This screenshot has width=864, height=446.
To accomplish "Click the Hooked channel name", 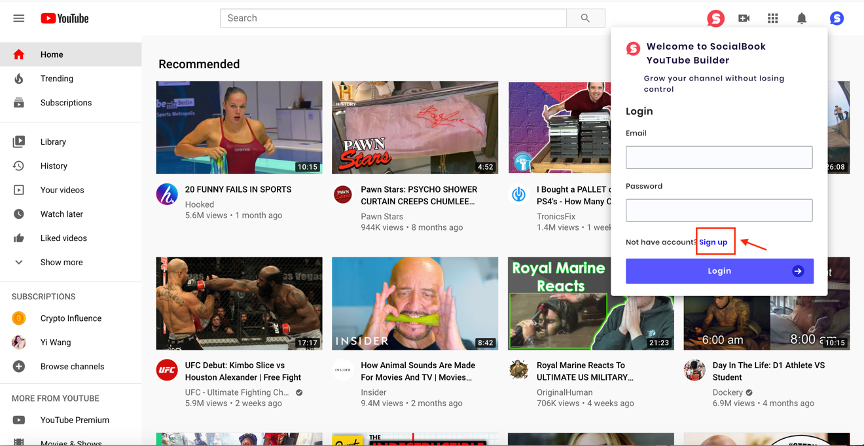I will (199, 205).
